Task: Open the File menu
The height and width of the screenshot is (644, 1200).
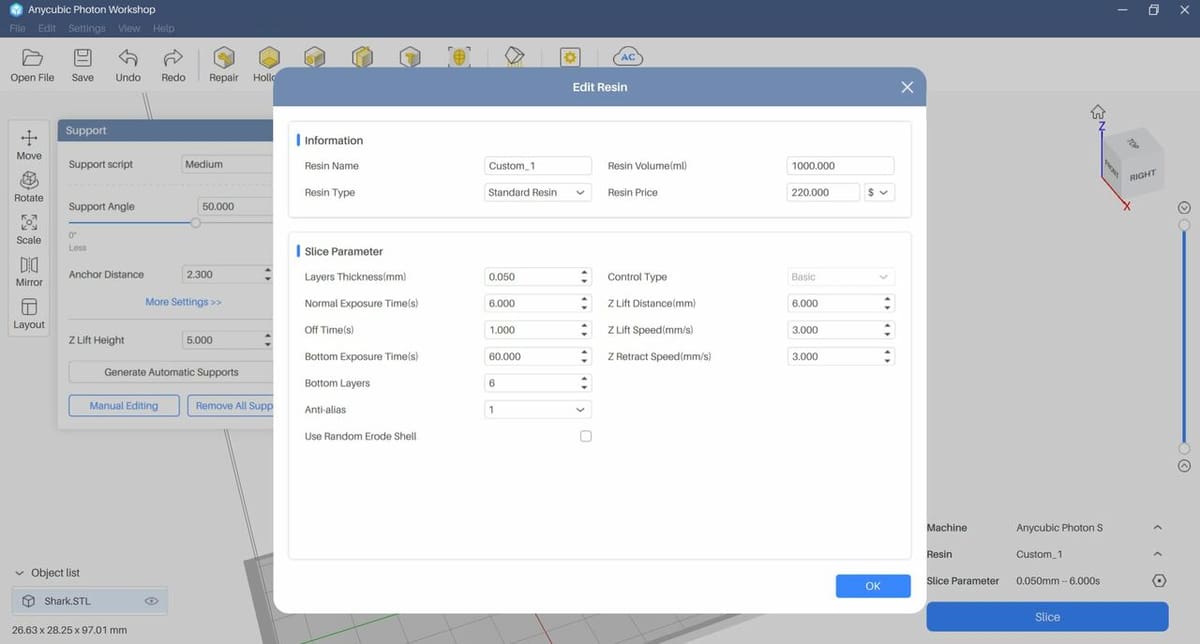Action: point(17,29)
